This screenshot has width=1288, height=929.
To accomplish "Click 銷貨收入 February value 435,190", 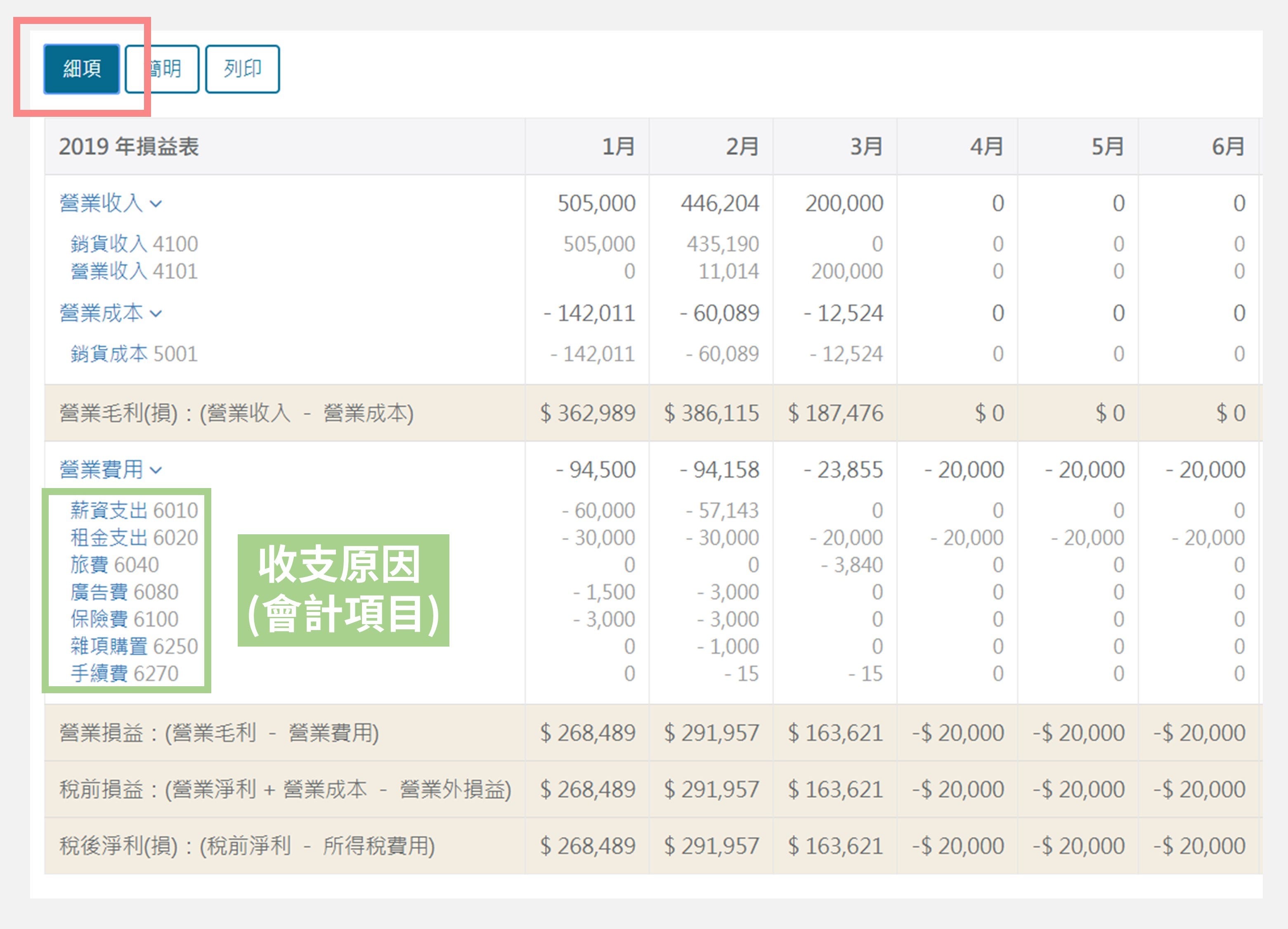I will (723, 244).
